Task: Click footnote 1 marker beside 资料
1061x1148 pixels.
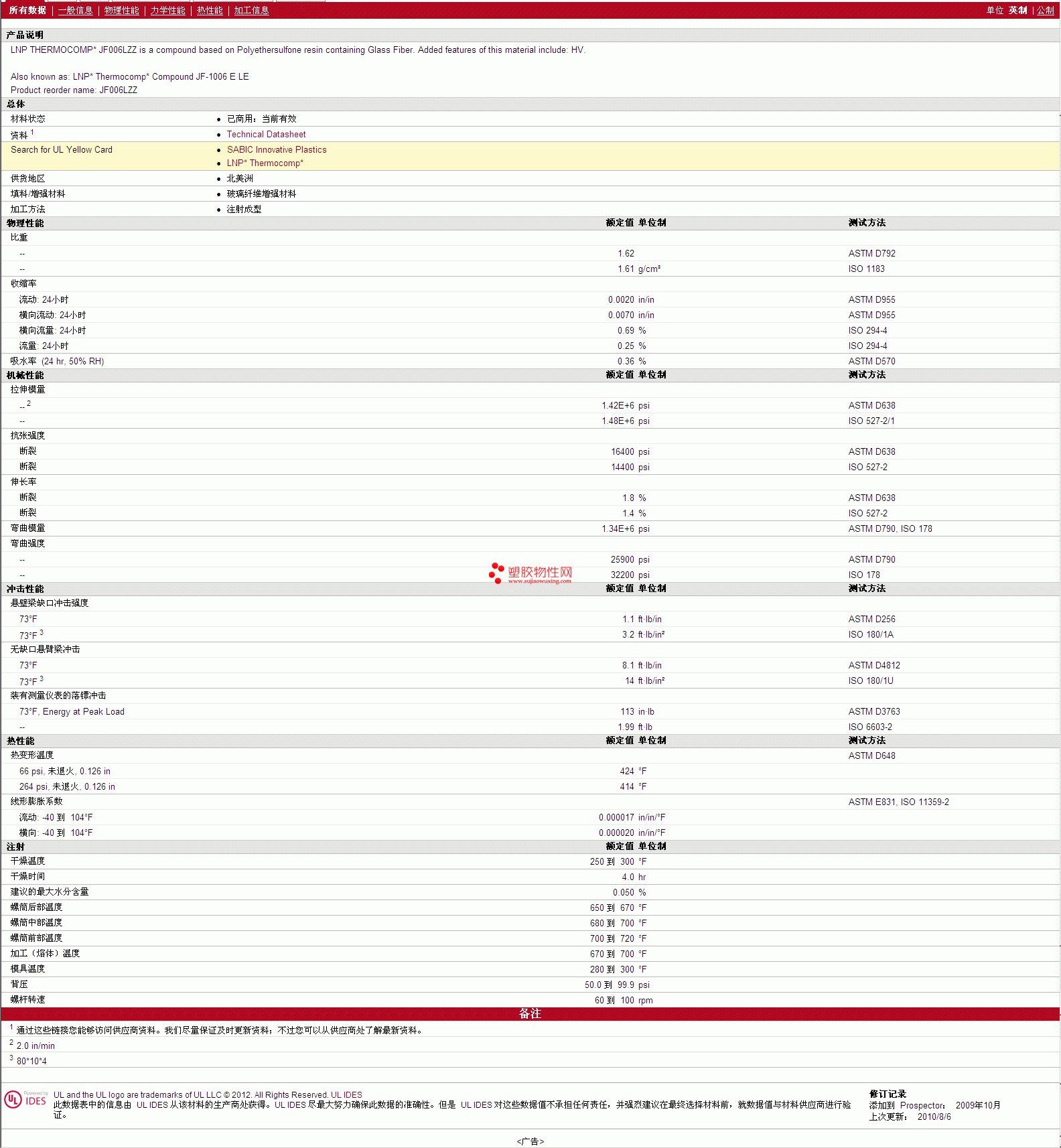Action: click(32, 133)
